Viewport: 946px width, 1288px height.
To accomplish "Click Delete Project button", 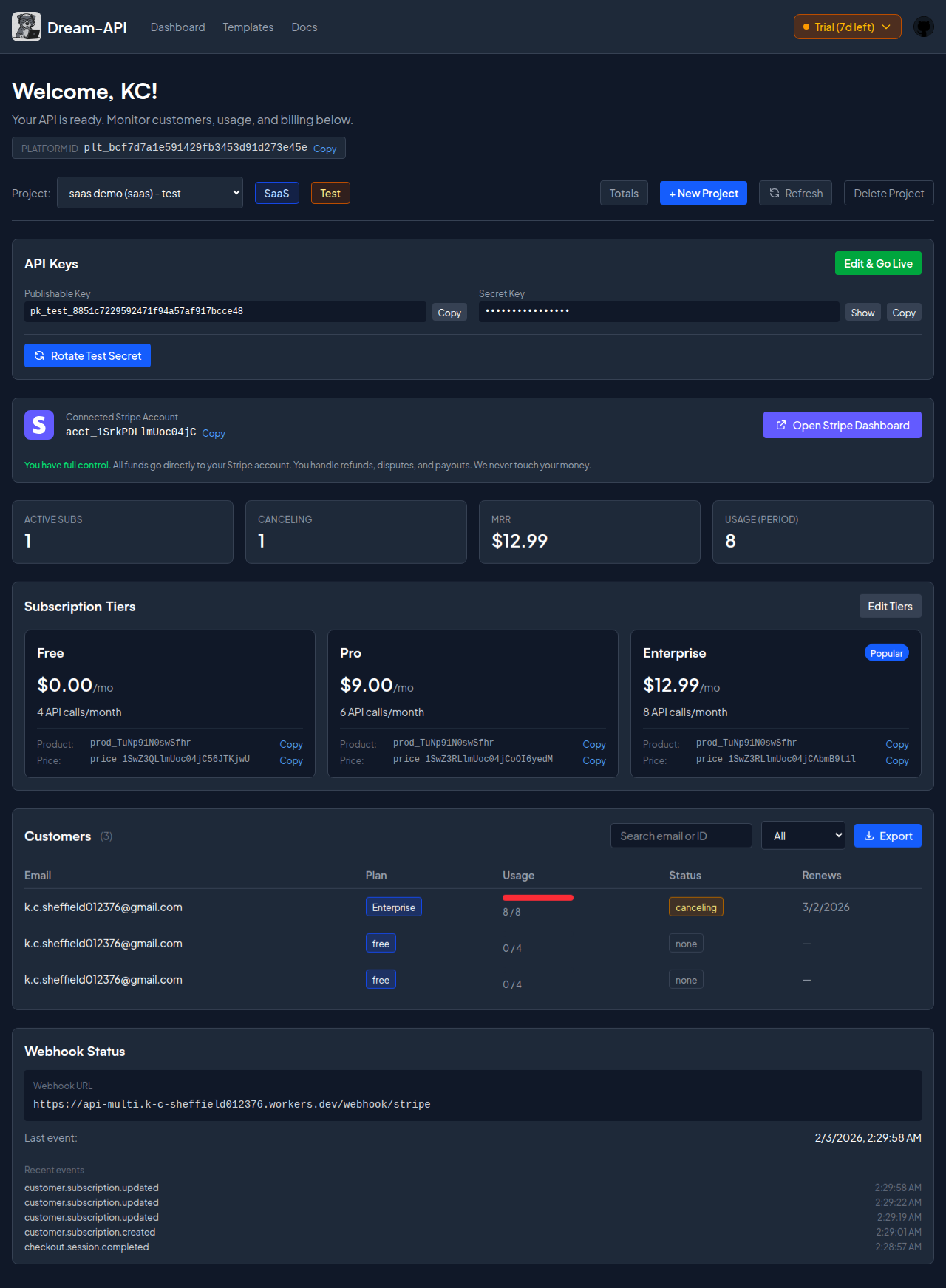I will (x=889, y=193).
